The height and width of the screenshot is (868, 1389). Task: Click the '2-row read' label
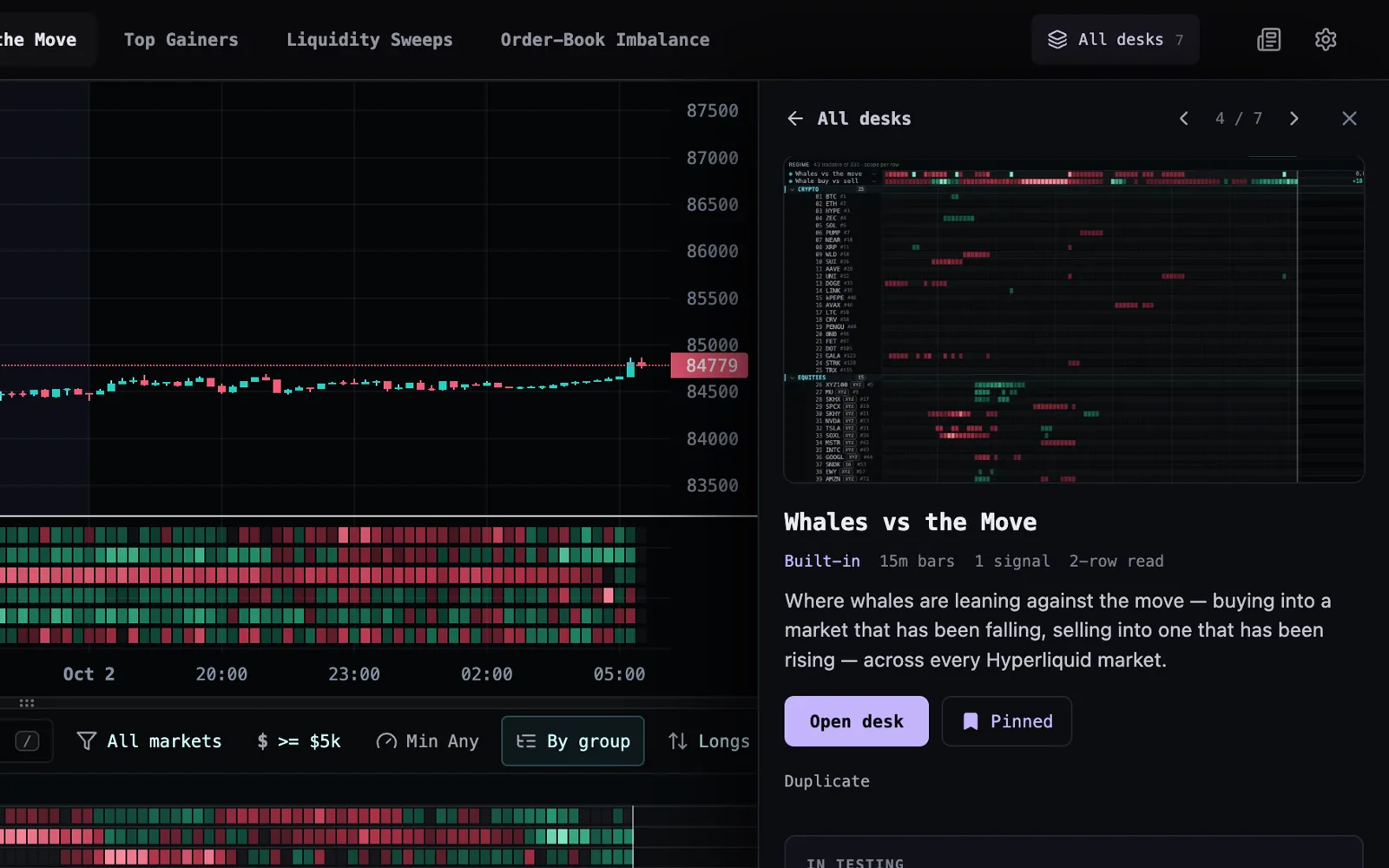pos(1116,562)
